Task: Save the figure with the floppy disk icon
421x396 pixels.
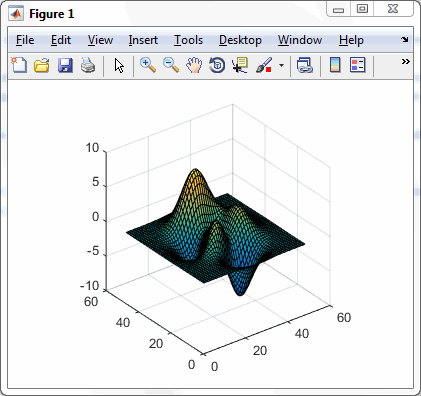Action: [65, 65]
